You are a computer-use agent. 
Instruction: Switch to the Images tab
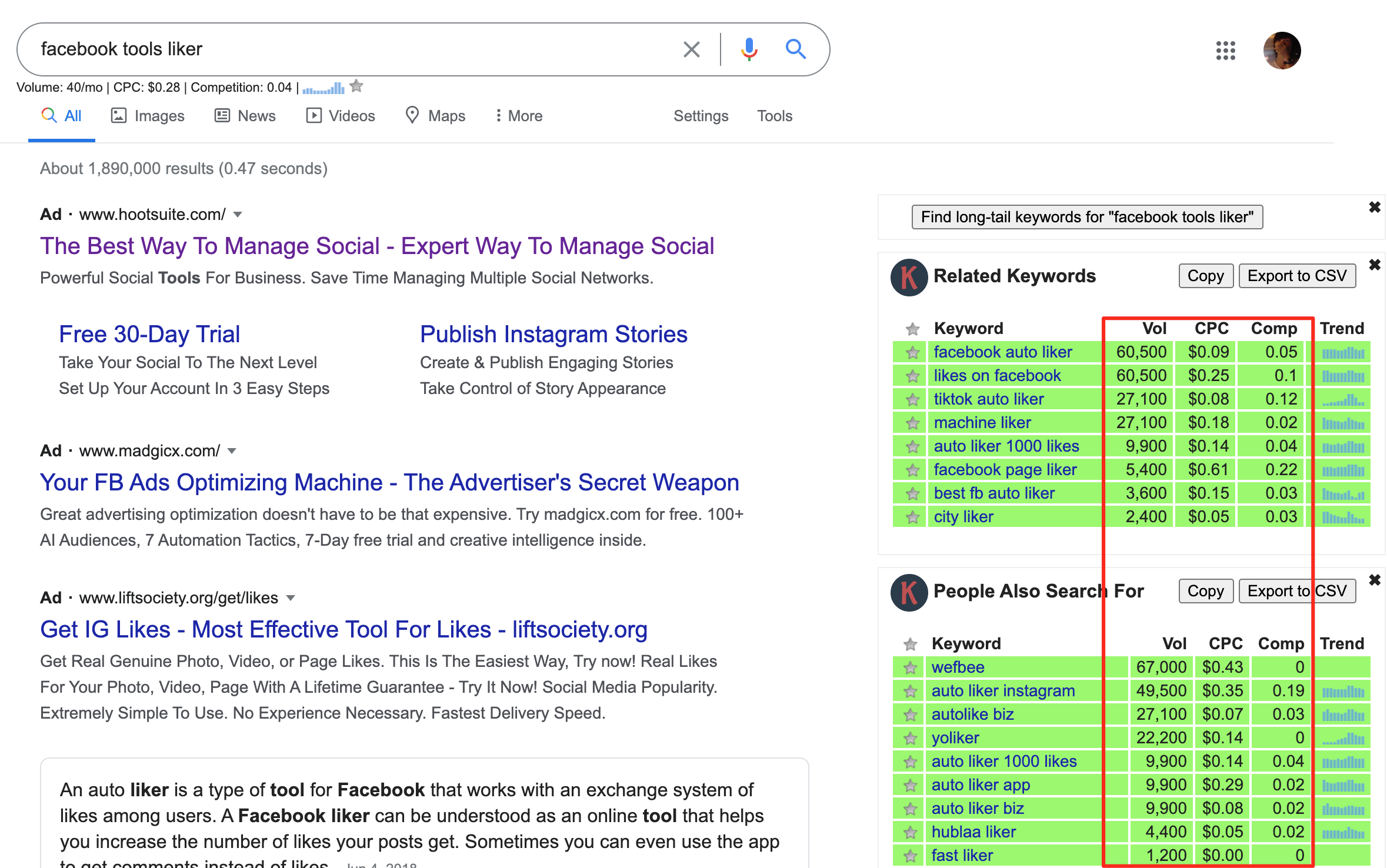pyautogui.click(x=148, y=116)
